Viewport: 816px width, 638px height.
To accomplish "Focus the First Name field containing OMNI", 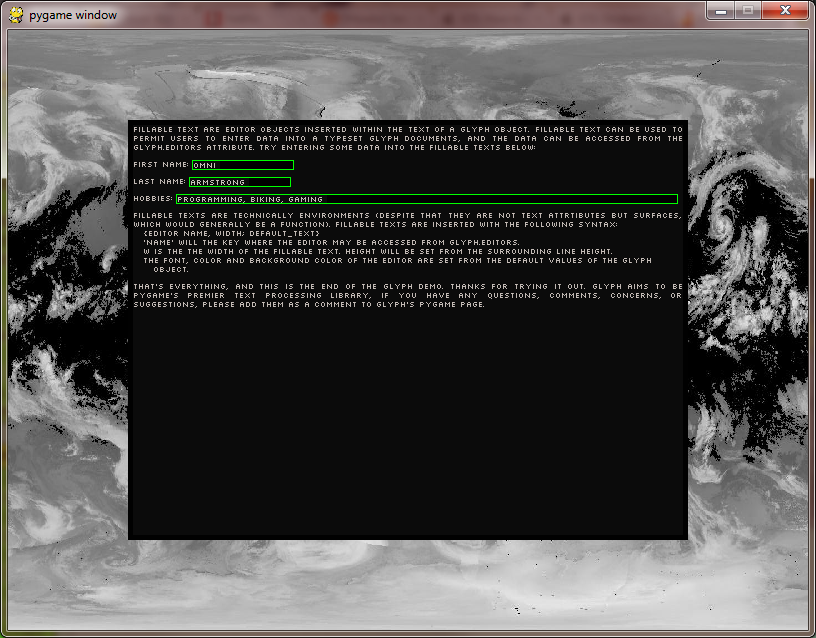I will (242, 165).
